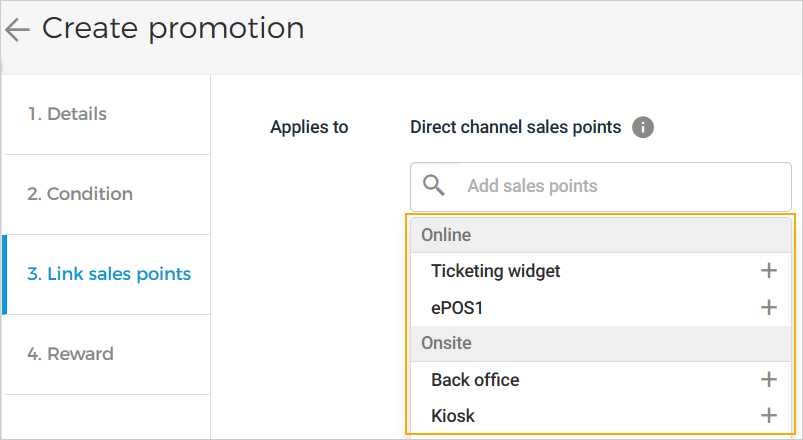Click the Onsite group header
The width and height of the screenshot is (803, 440).
(x=446, y=343)
